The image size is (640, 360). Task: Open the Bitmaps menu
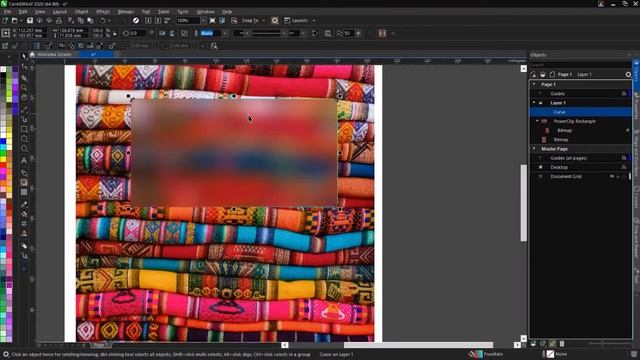(126, 12)
